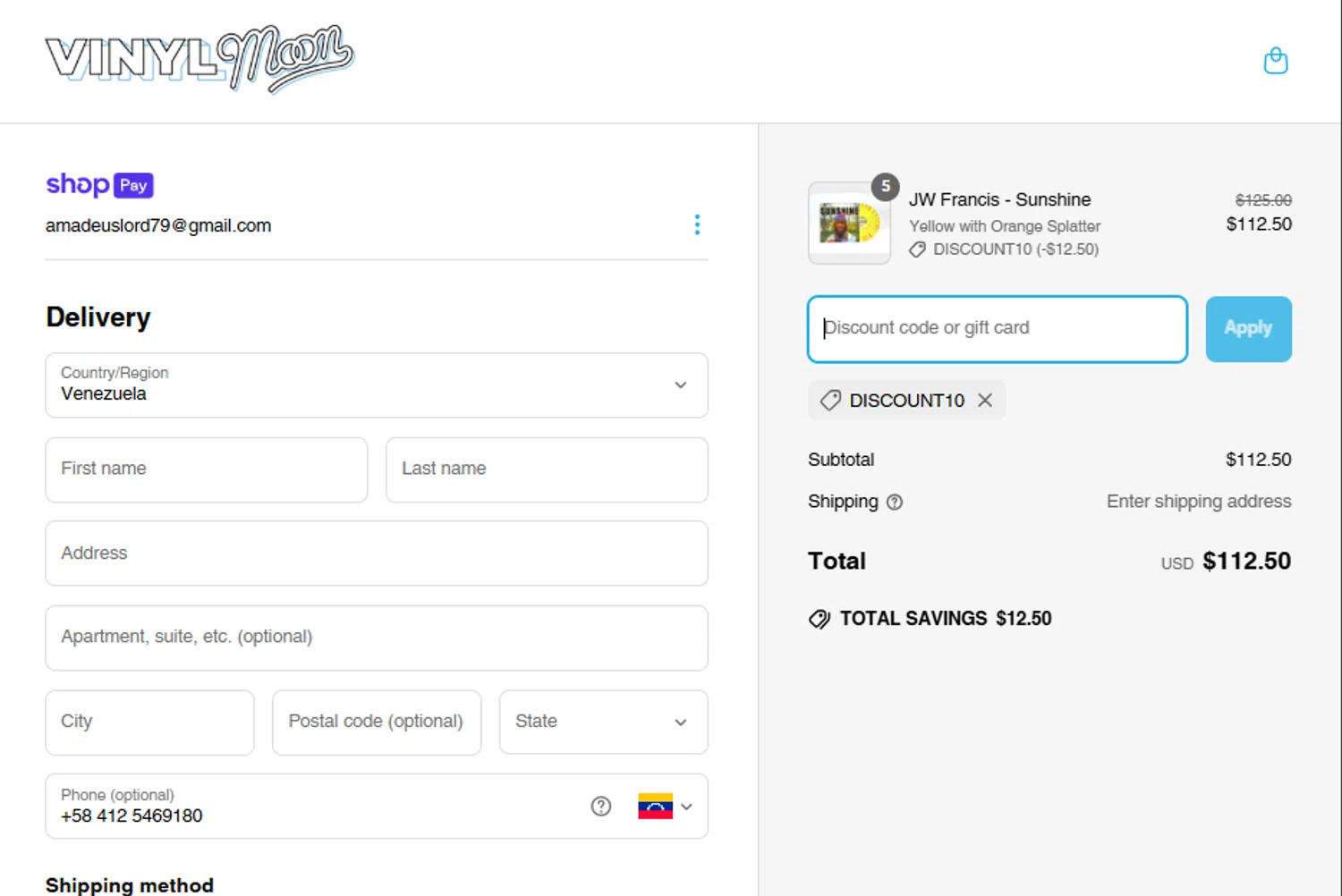1342x896 pixels.
Task: Click the 'Yellow with Orange Splatter' variant text
Action: tap(1005, 226)
